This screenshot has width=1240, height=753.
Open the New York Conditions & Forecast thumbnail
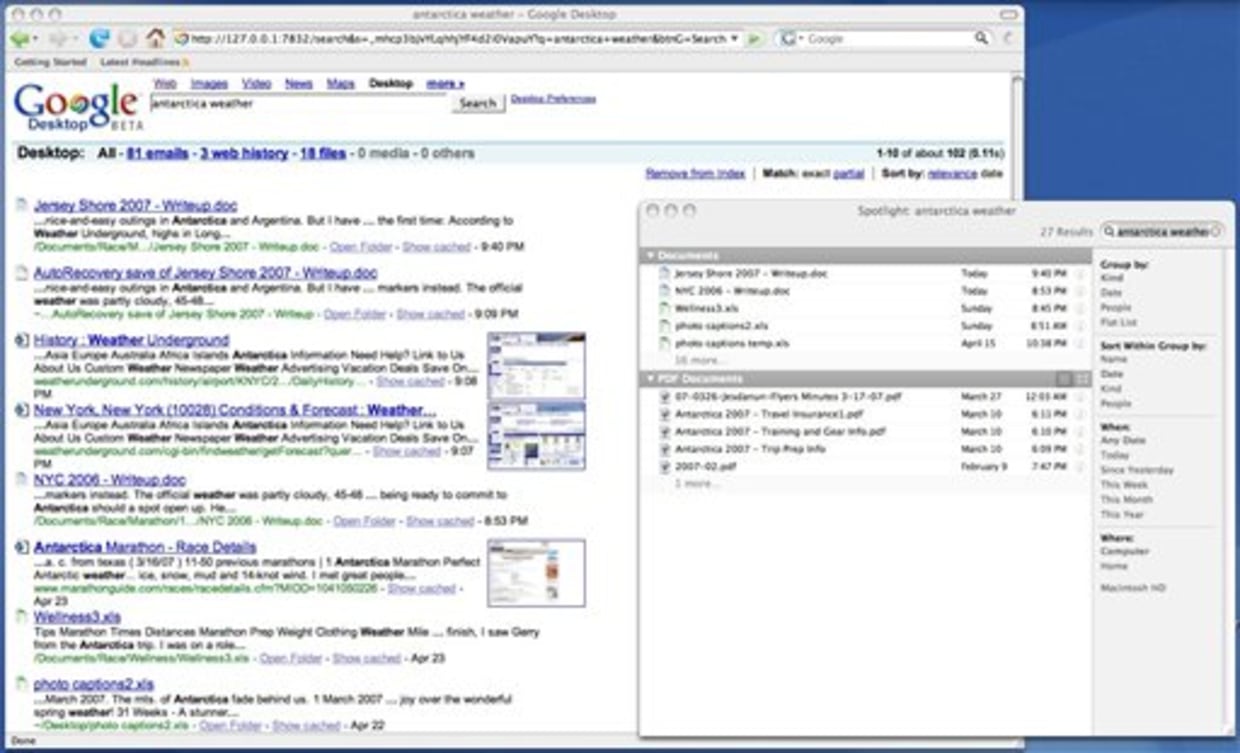point(536,435)
